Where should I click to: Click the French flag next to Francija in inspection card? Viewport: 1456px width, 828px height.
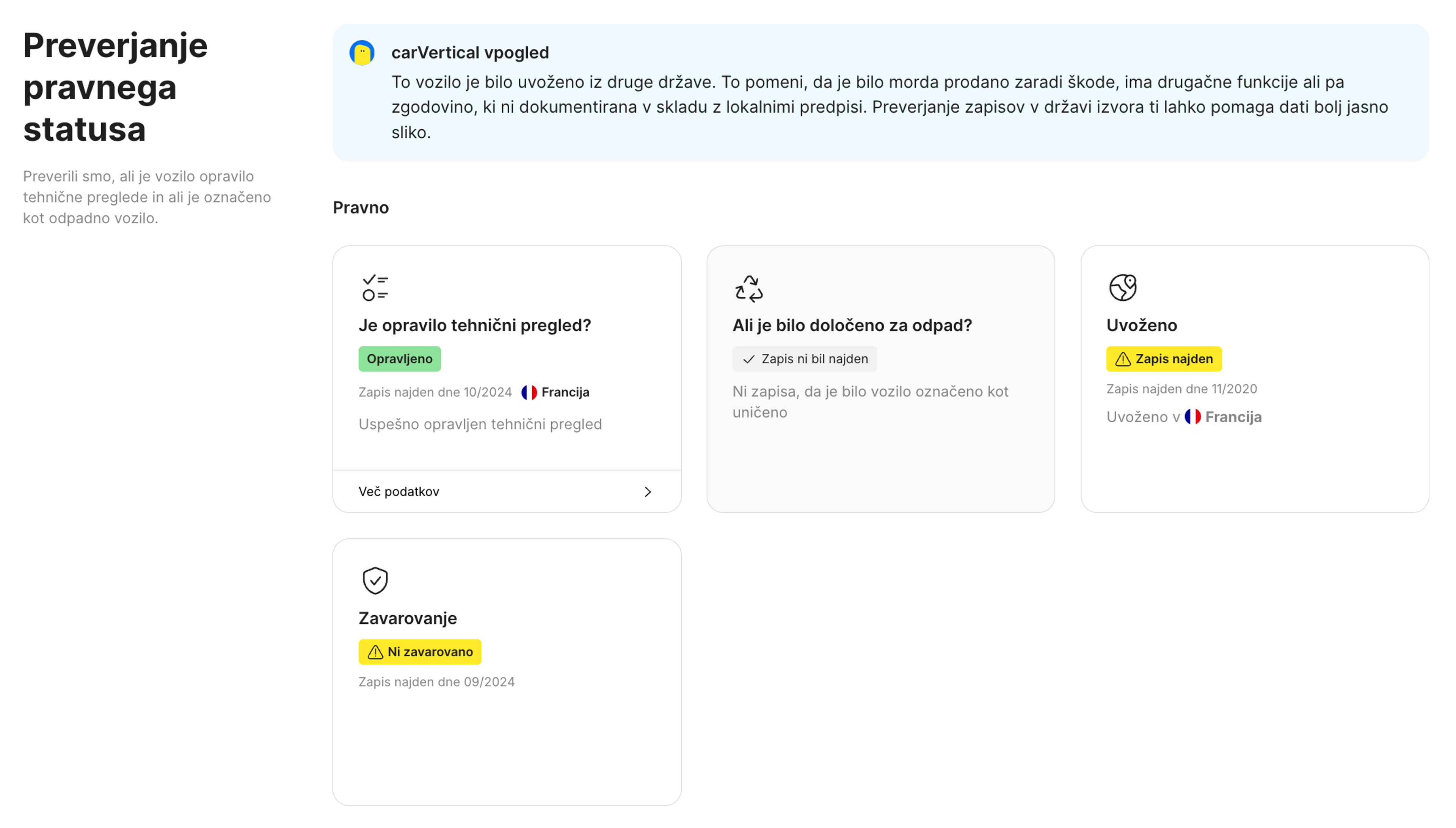(529, 392)
